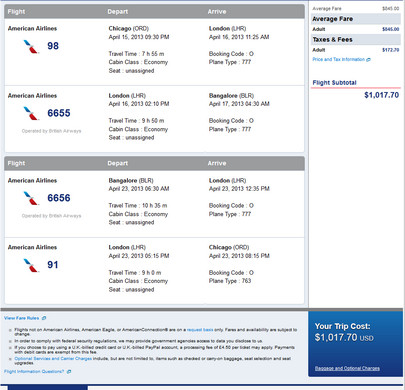Click the American Airlines logo for flight 91

click(31, 265)
